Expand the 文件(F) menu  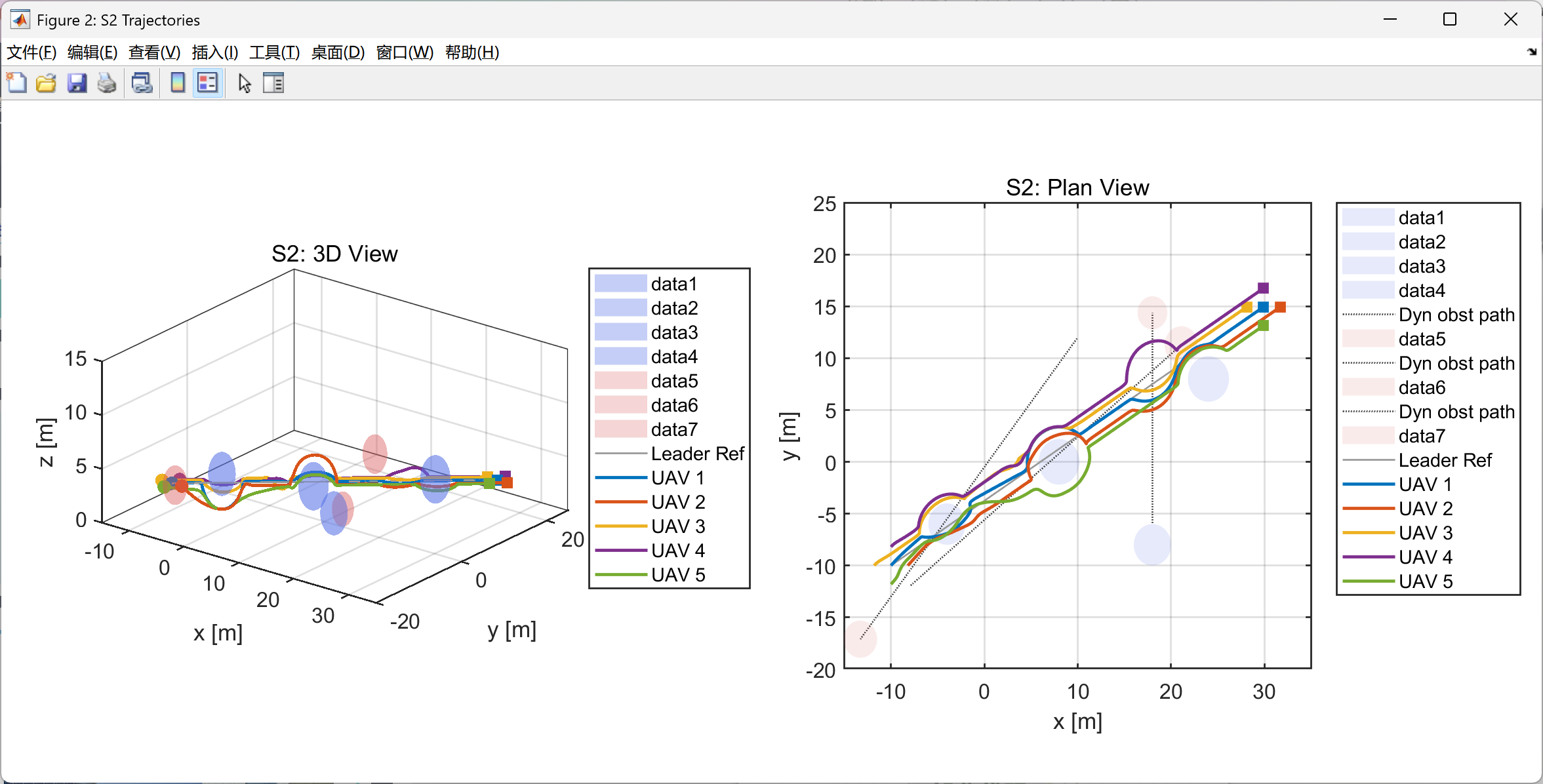point(31,52)
